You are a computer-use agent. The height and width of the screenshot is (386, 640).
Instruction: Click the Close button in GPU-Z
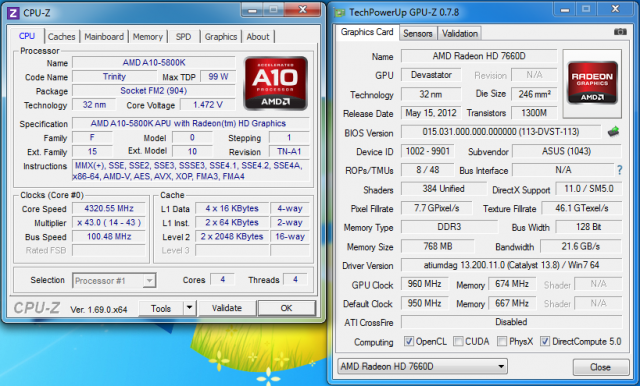click(600, 367)
